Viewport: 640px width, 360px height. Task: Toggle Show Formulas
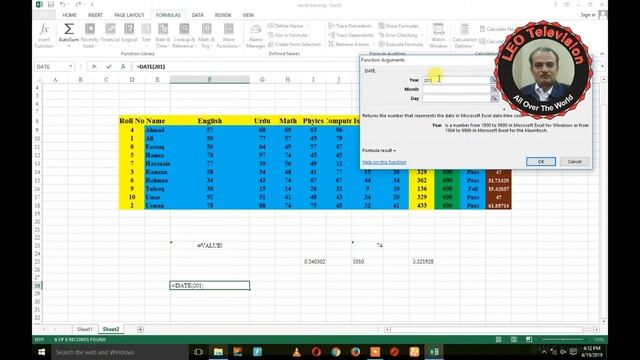click(x=398, y=26)
